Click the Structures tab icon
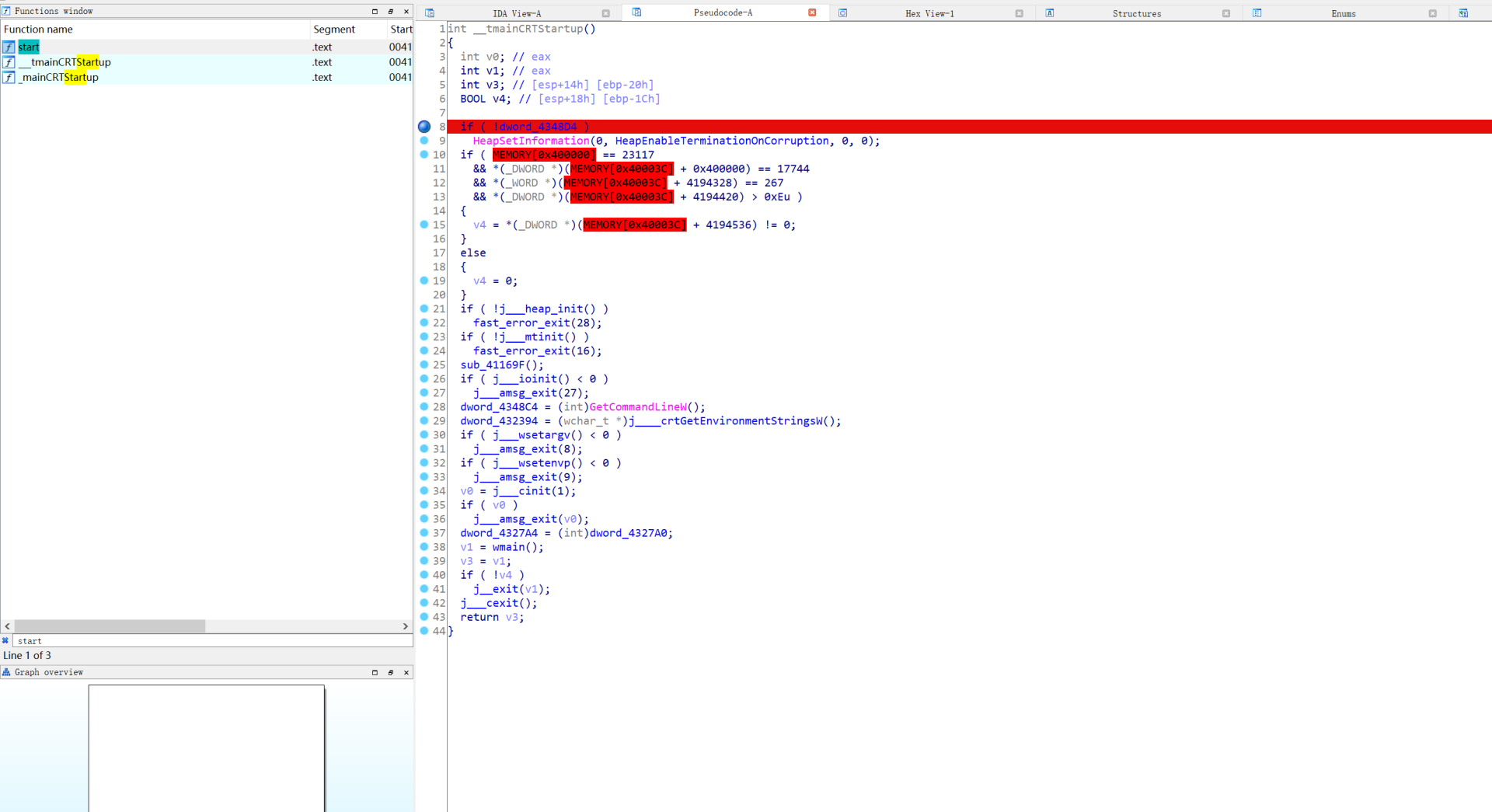Image resolution: width=1492 pixels, height=812 pixels. tap(1050, 13)
